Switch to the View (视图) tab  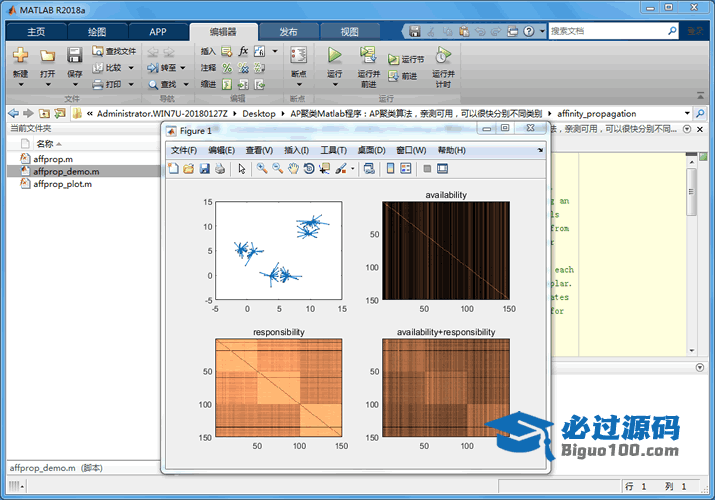pos(350,31)
